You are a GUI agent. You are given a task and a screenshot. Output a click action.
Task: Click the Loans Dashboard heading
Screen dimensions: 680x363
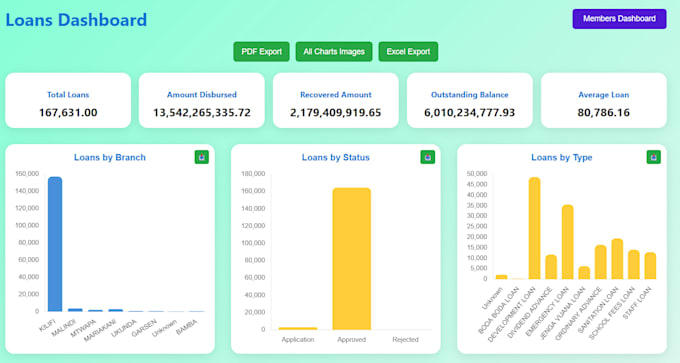click(76, 20)
